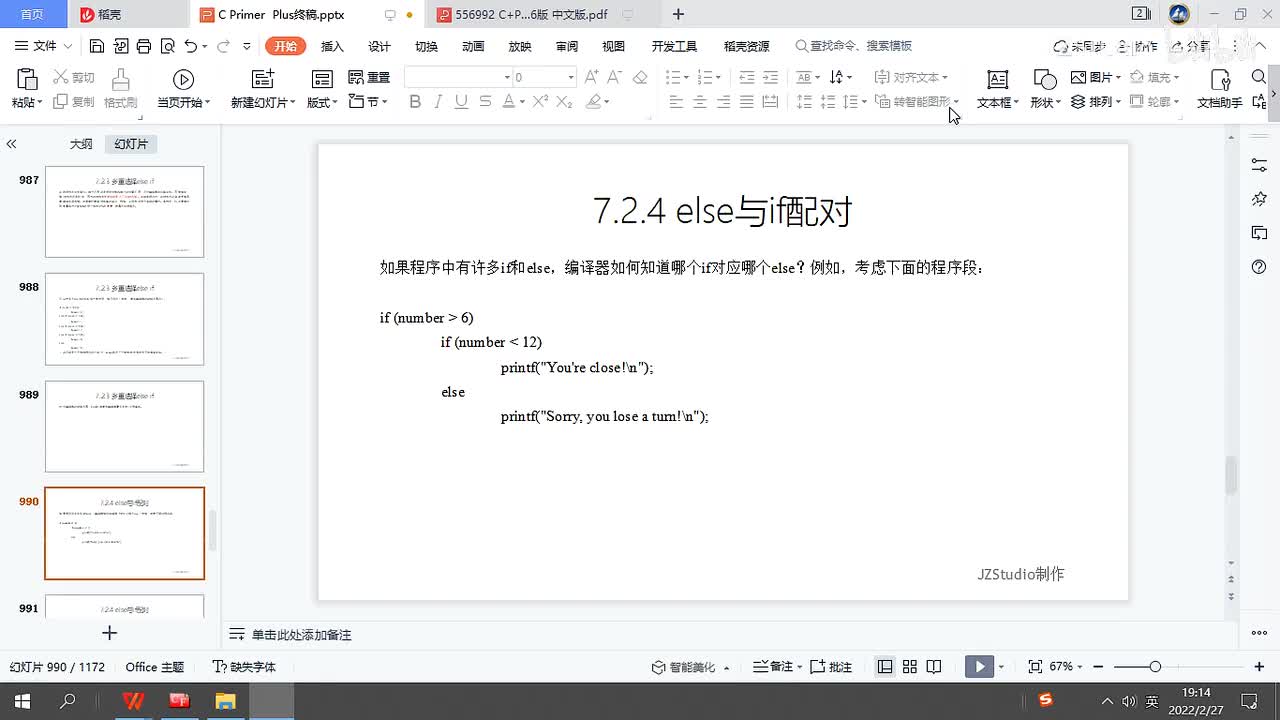The image size is (1280, 720).
Task: Select the Format Painter (格式刷) brush
Action: (120, 88)
